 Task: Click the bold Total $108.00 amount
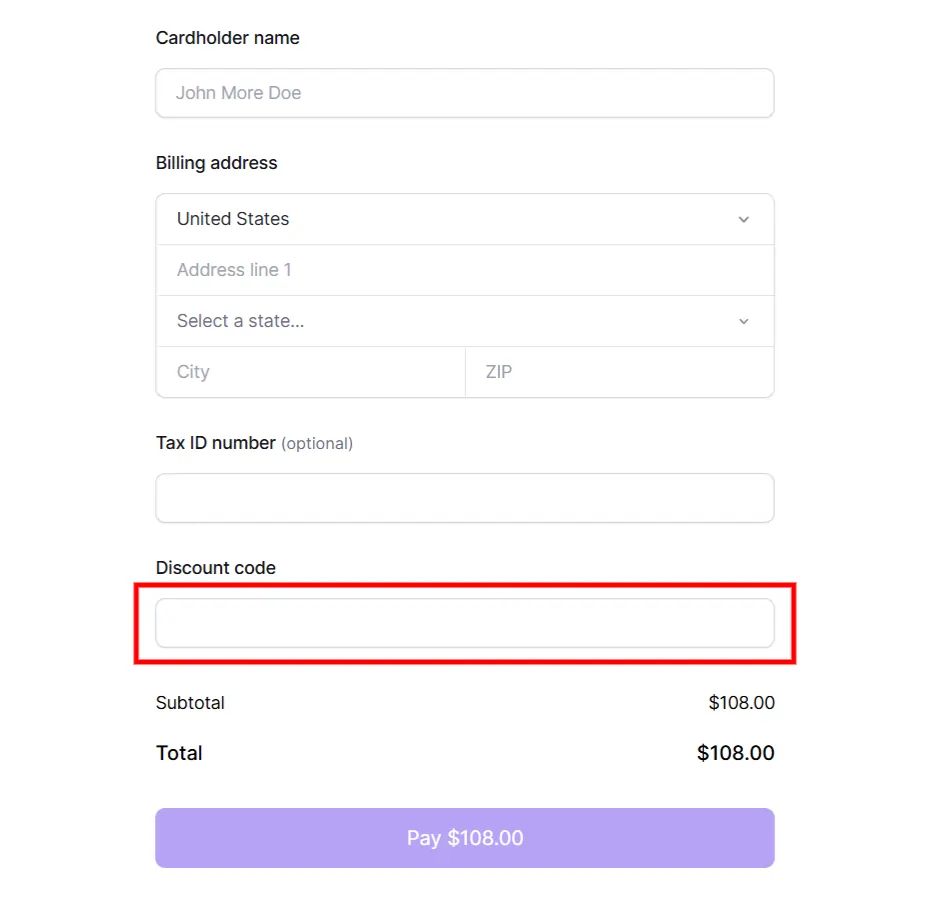coord(735,753)
